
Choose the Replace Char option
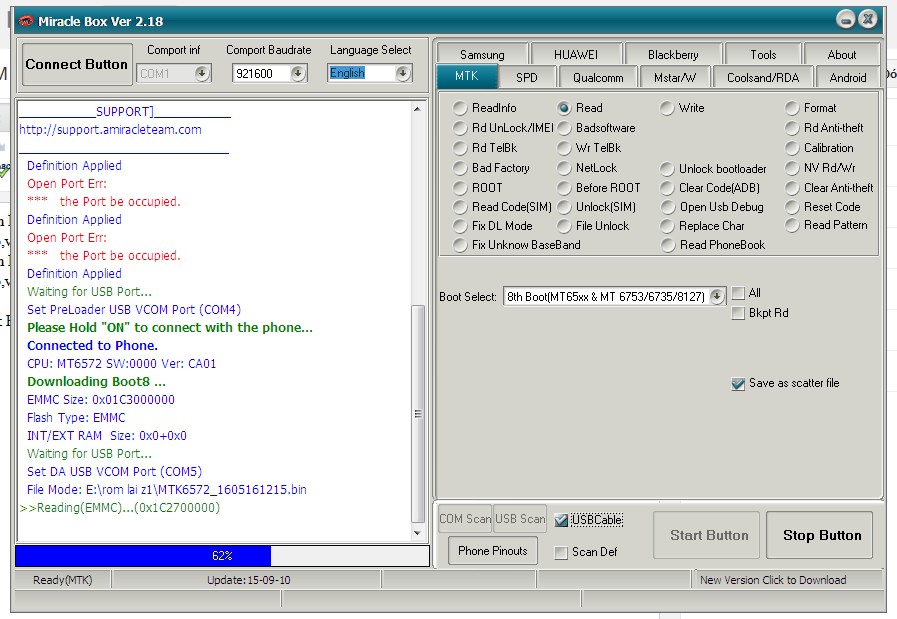click(x=666, y=227)
